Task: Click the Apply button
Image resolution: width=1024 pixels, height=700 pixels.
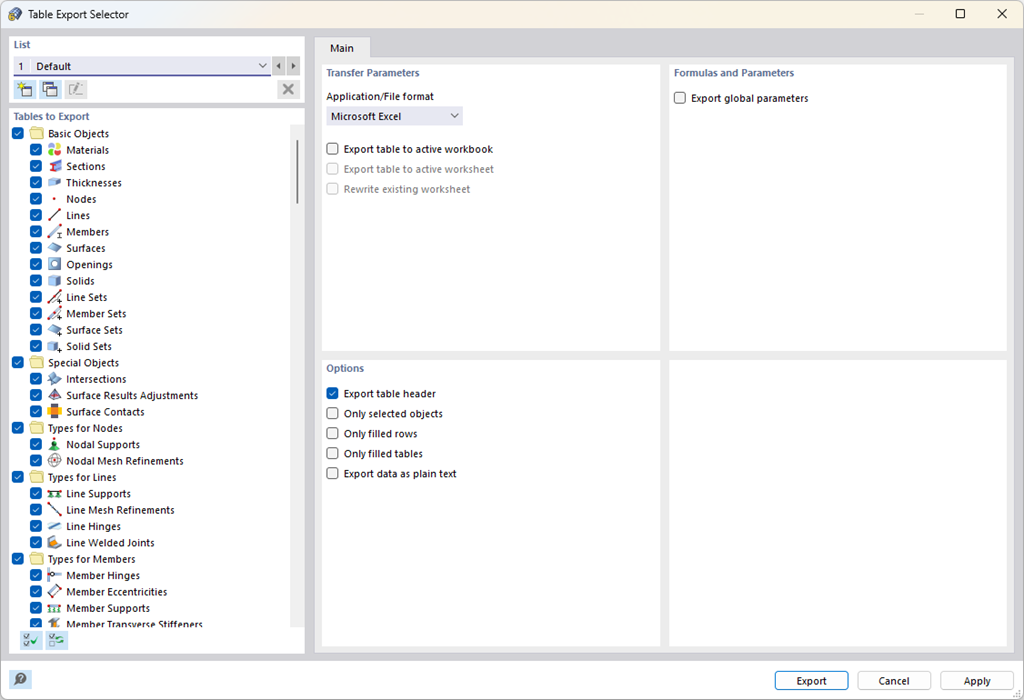Action: (x=975, y=680)
